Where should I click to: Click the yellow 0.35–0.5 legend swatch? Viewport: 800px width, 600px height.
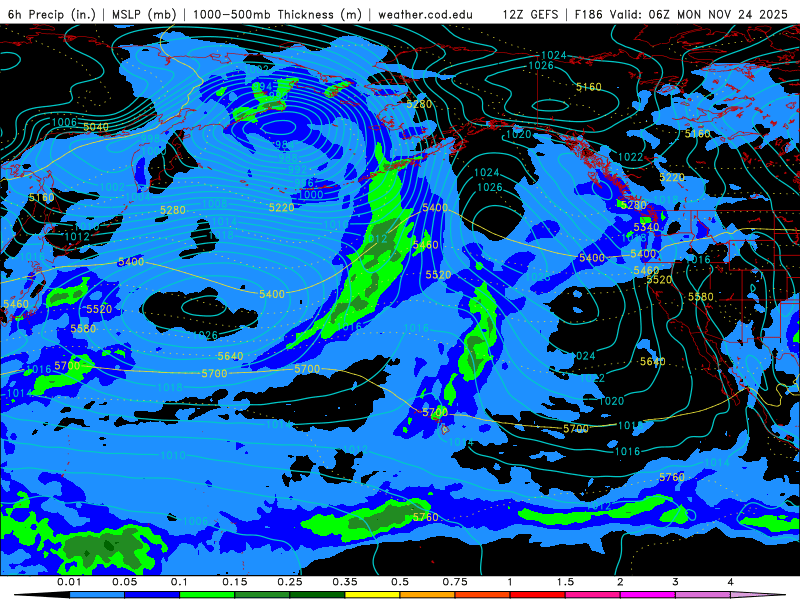372,595
